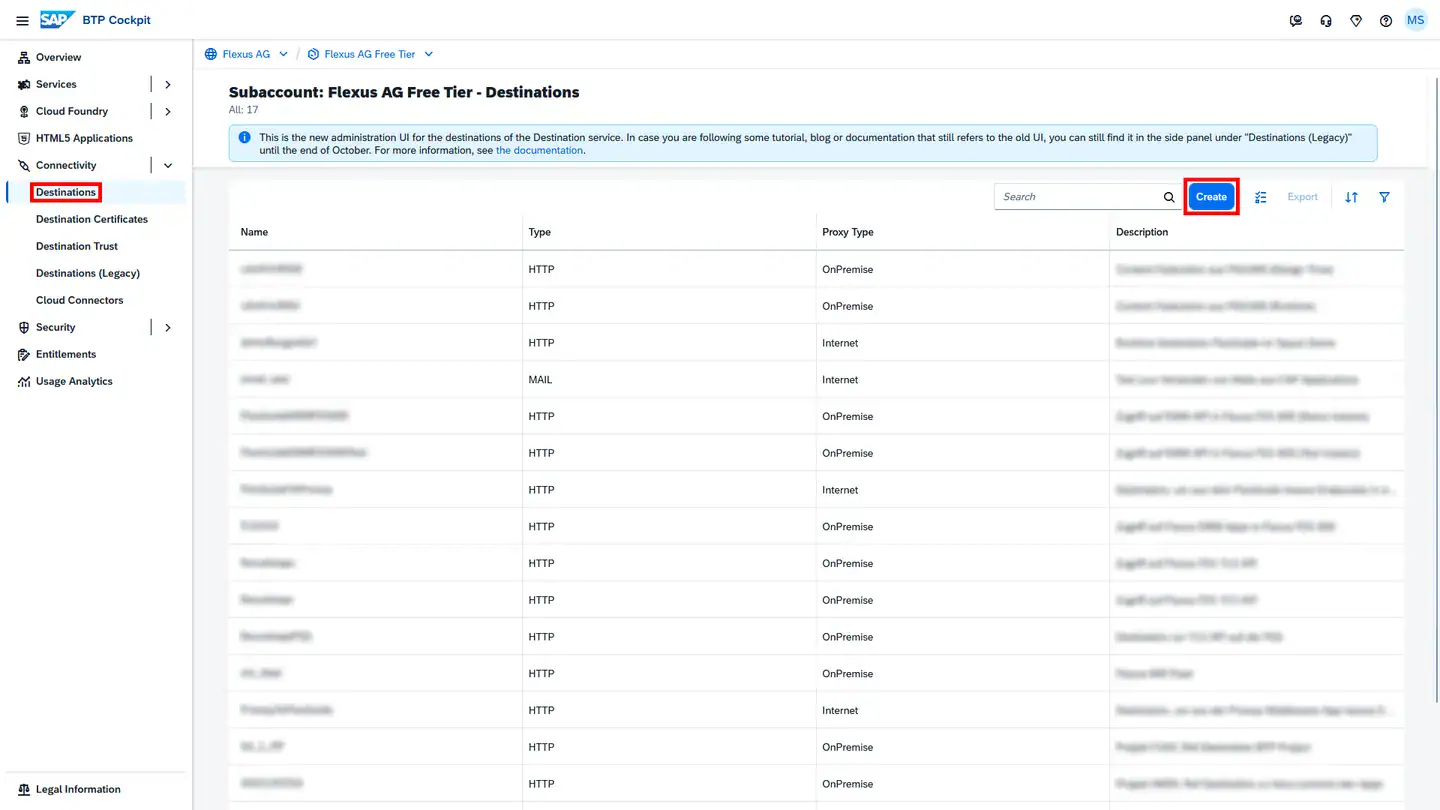
Task: Open the help question mark icon
Action: (1386, 21)
